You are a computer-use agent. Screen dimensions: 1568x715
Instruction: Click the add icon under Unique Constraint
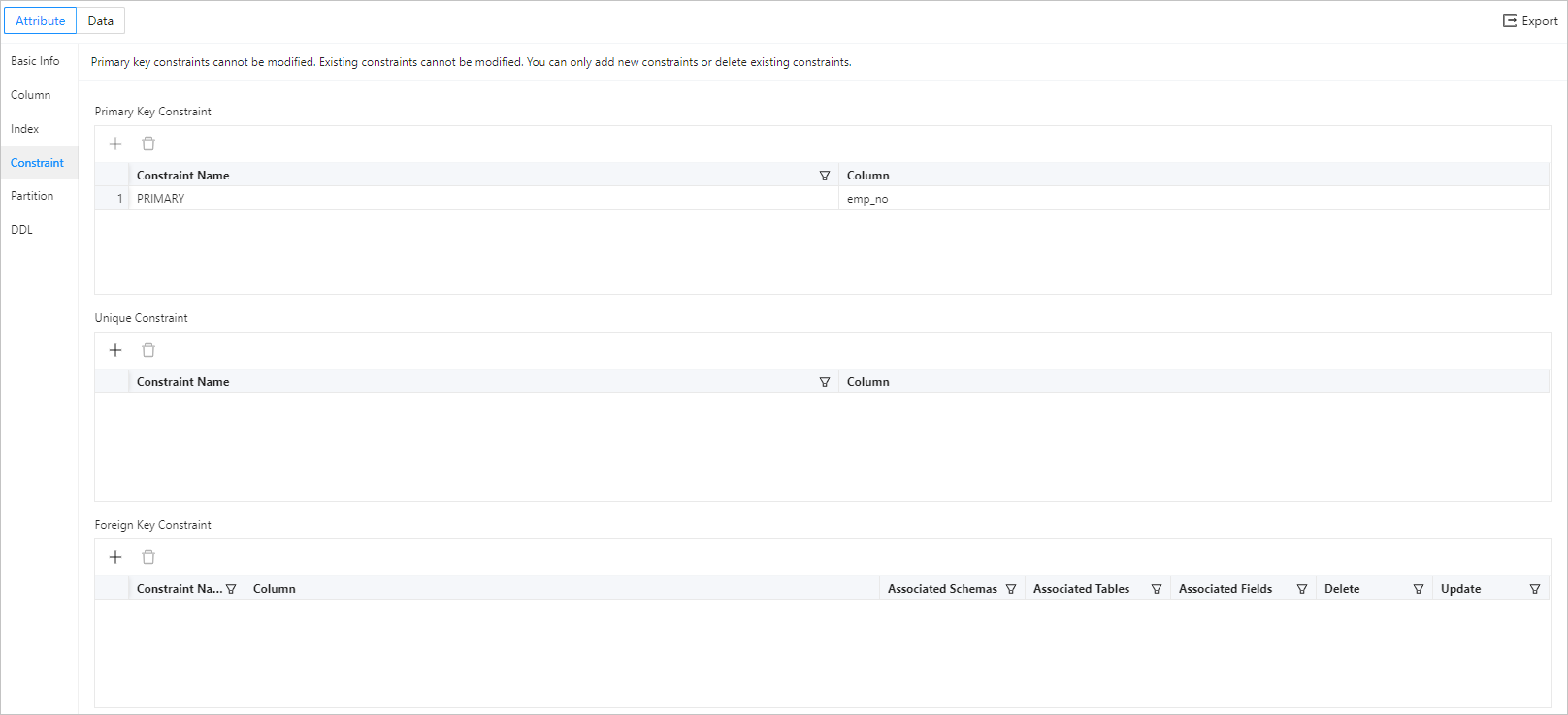point(115,350)
